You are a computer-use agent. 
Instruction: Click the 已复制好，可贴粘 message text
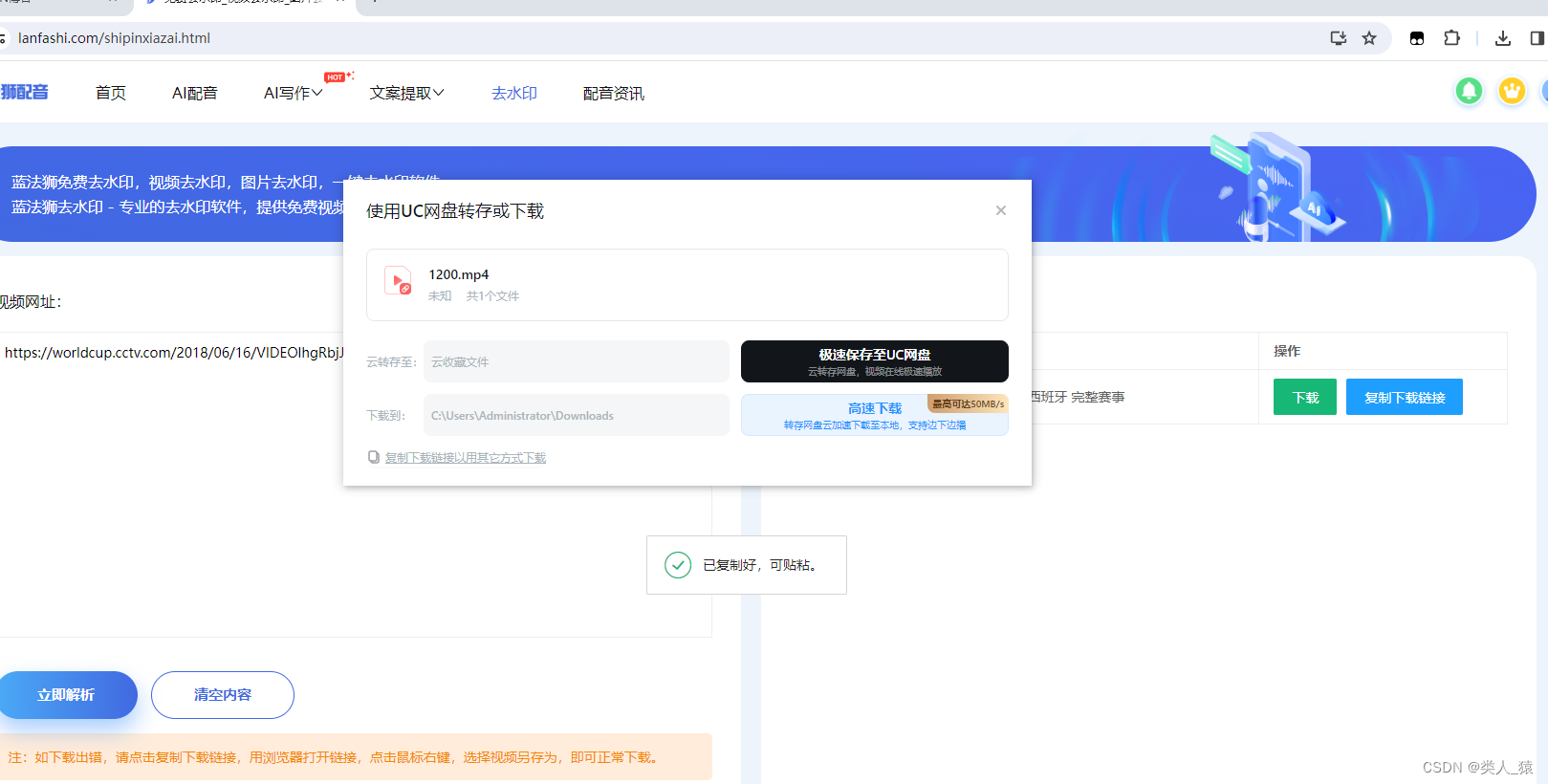coord(761,565)
